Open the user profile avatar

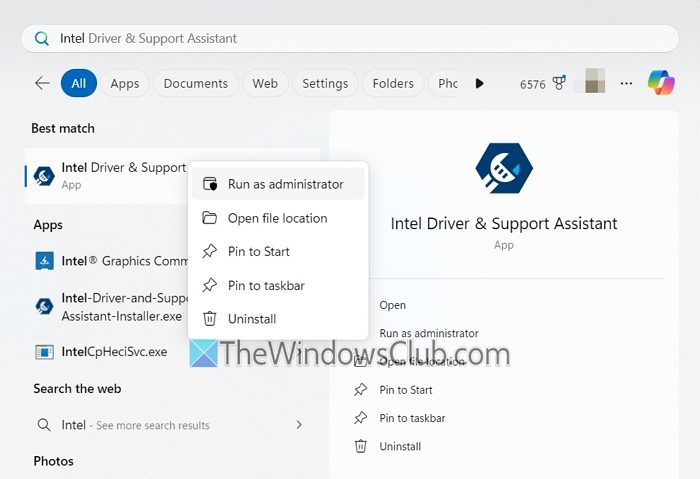595,81
